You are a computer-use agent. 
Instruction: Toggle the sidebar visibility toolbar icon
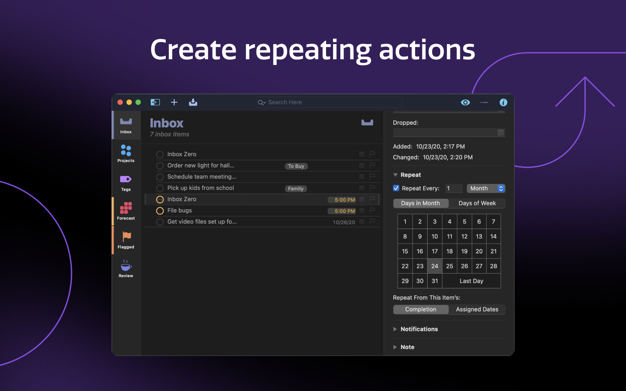[155, 102]
